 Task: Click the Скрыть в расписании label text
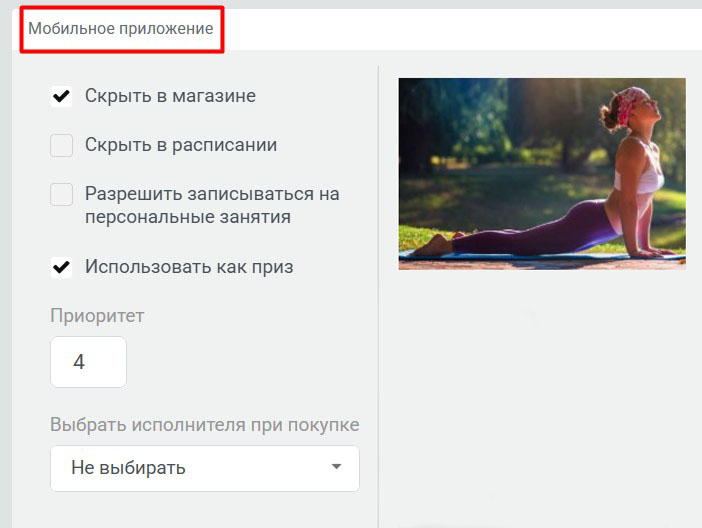(x=181, y=145)
